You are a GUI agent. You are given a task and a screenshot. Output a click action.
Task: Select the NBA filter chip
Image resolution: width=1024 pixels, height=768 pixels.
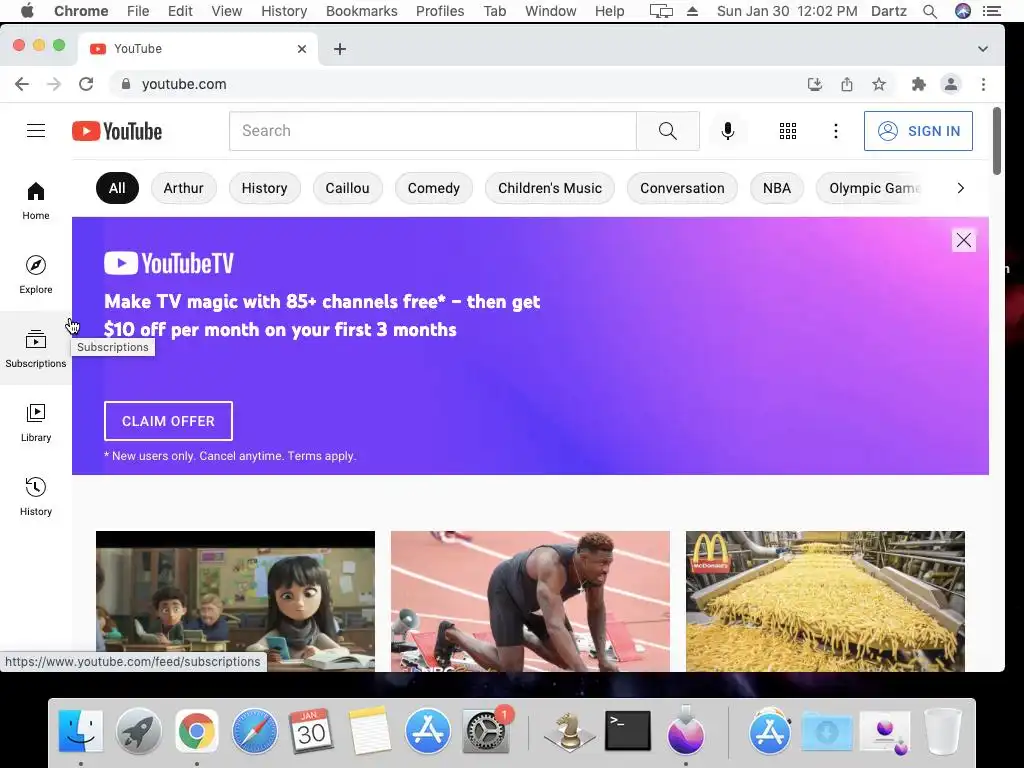click(x=776, y=188)
